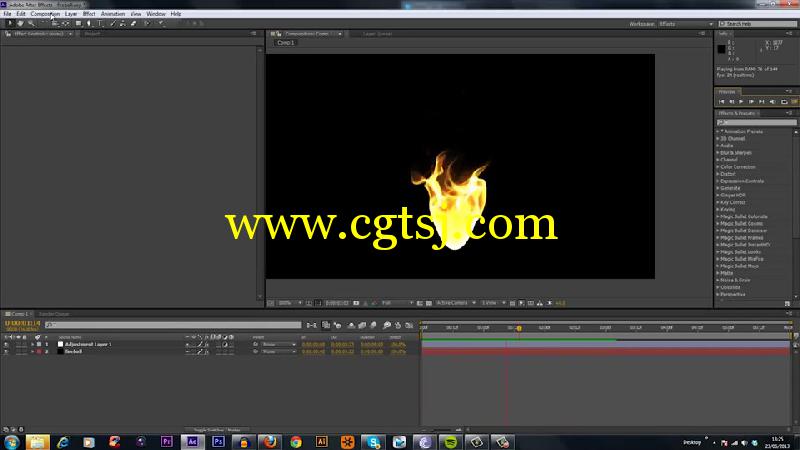
Task: Open Photoshop from the taskbar
Action: pos(218,442)
